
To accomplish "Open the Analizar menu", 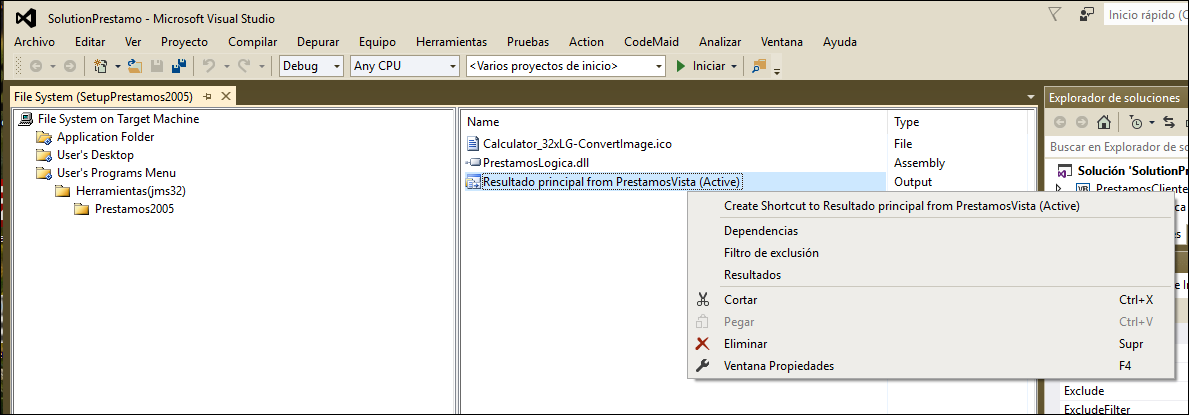I will click(x=720, y=42).
